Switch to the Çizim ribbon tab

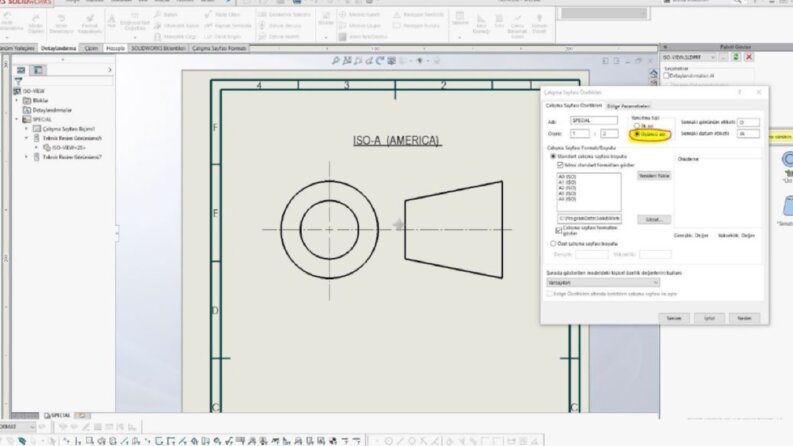tap(91, 48)
